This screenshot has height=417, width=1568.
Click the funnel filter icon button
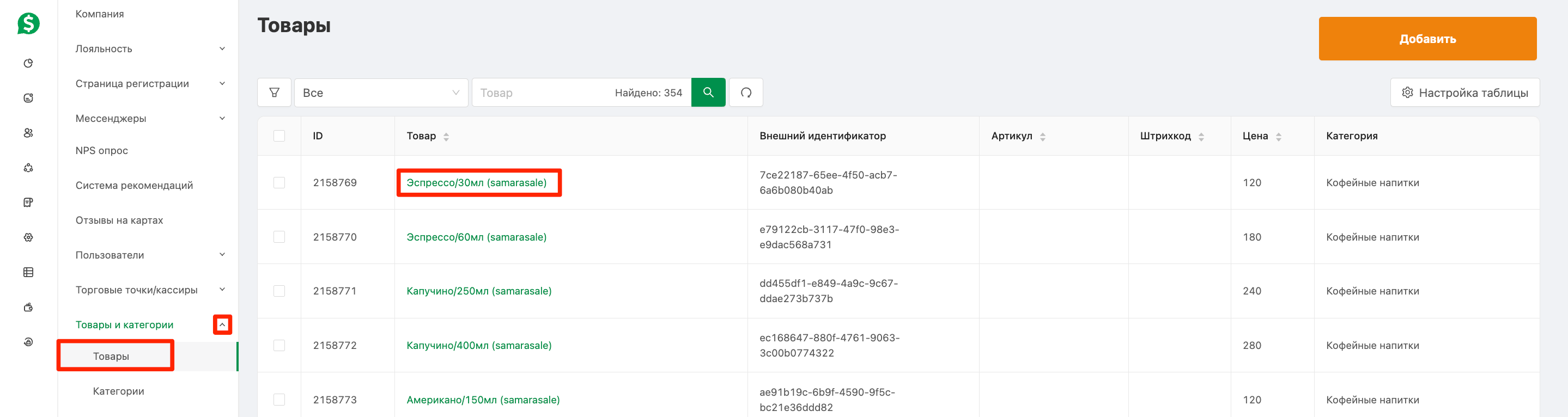pos(275,93)
